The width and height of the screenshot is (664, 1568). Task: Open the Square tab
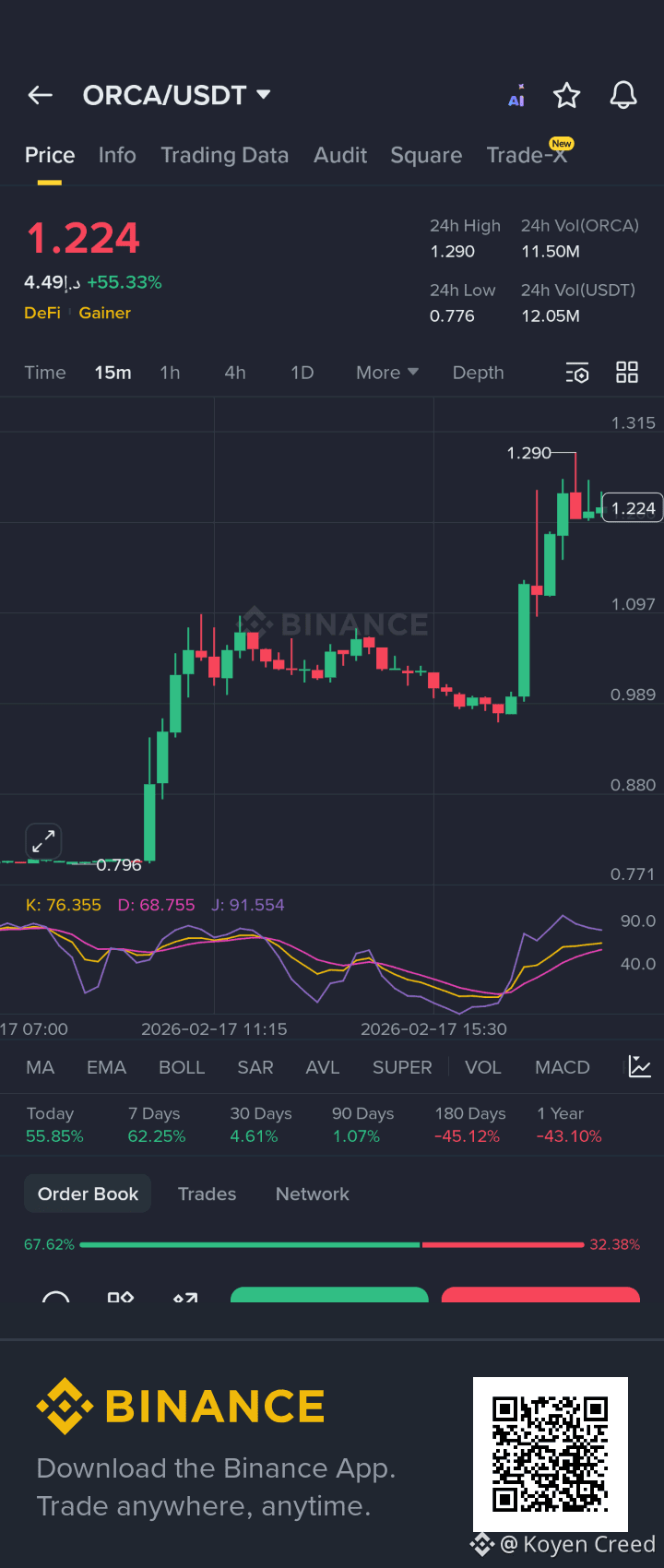pyautogui.click(x=426, y=155)
